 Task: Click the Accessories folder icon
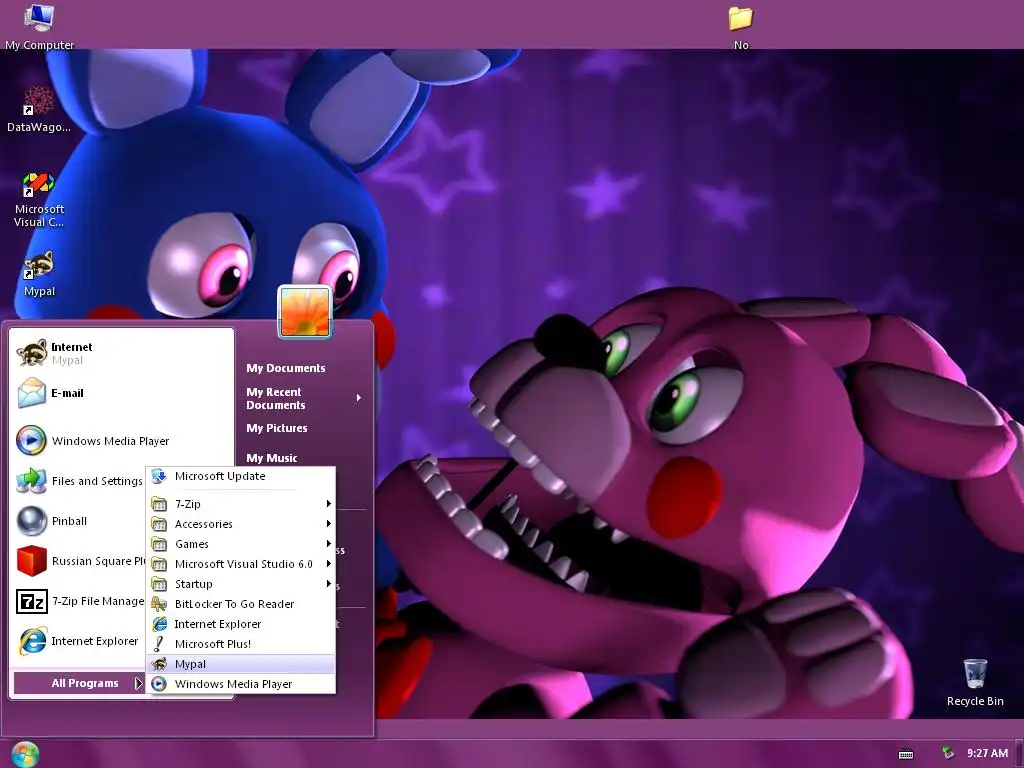[159, 524]
